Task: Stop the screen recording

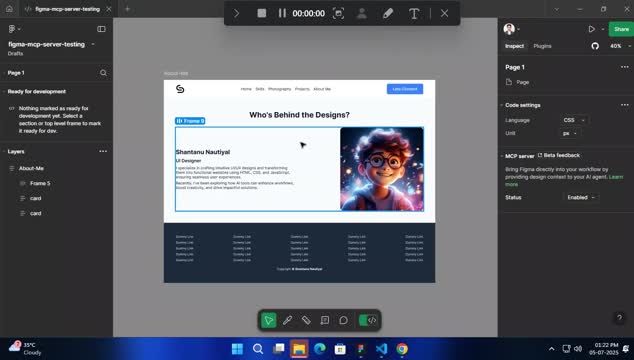Action: (x=262, y=13)
